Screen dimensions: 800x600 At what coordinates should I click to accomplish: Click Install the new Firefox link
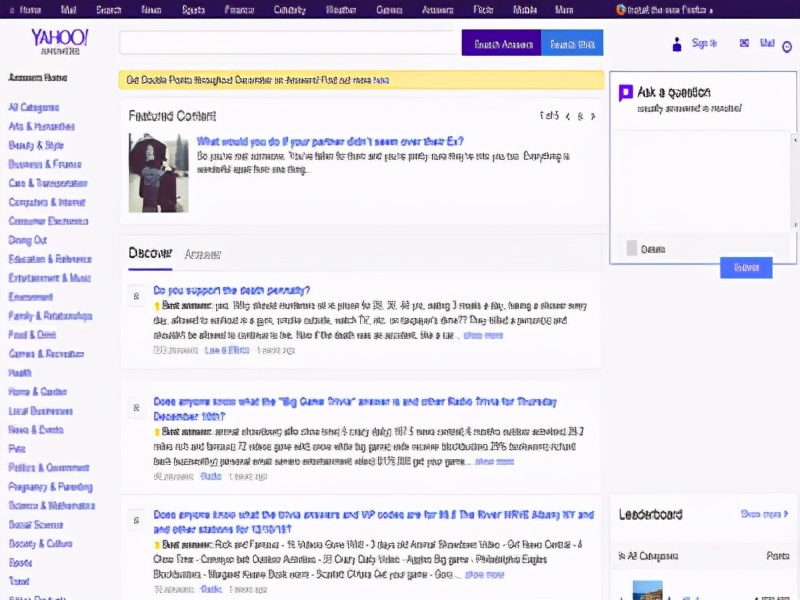pyautogui.click(x=669, y=10)
